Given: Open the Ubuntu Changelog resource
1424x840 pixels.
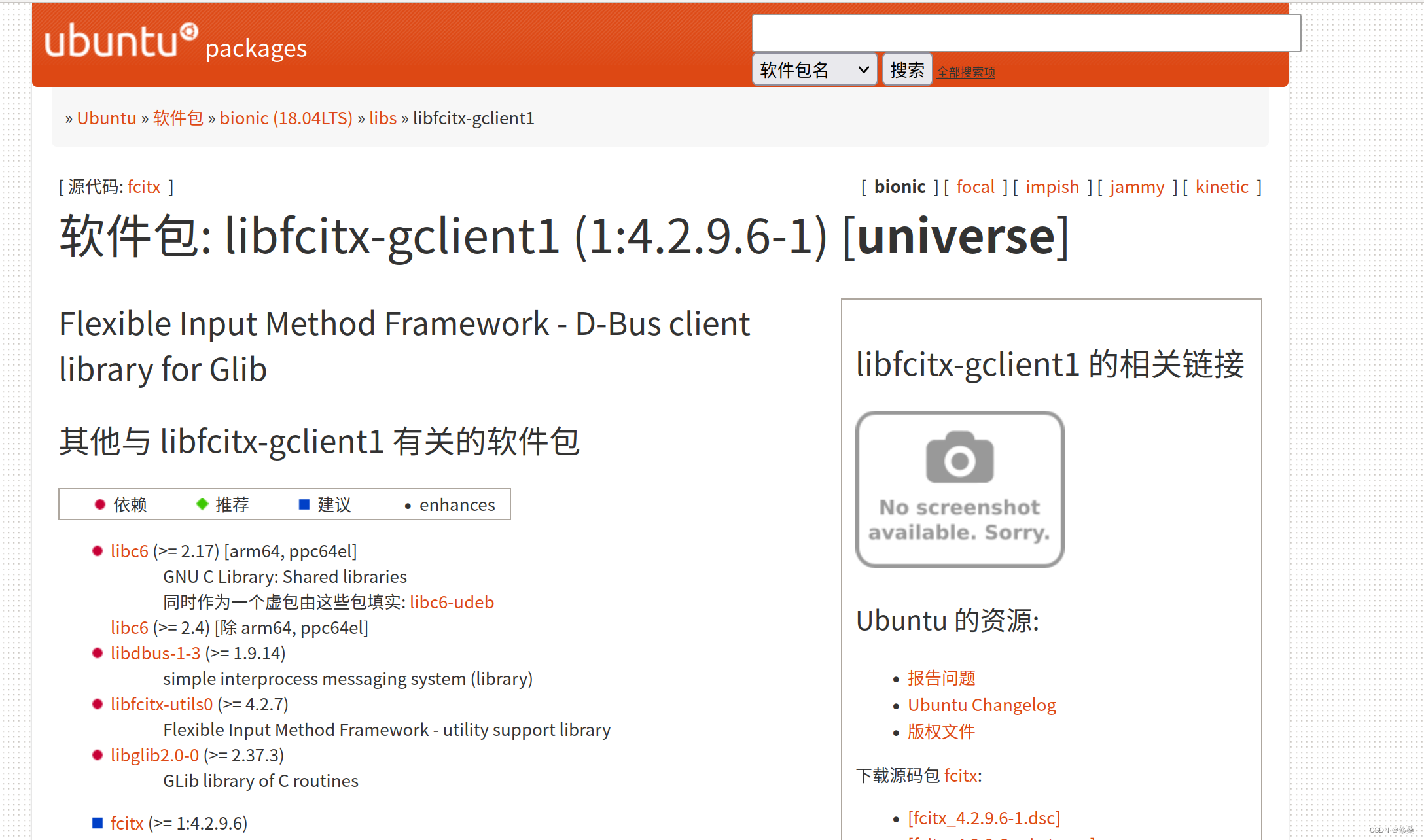Looking at the screenshot, I should click(x=982, y=705).
